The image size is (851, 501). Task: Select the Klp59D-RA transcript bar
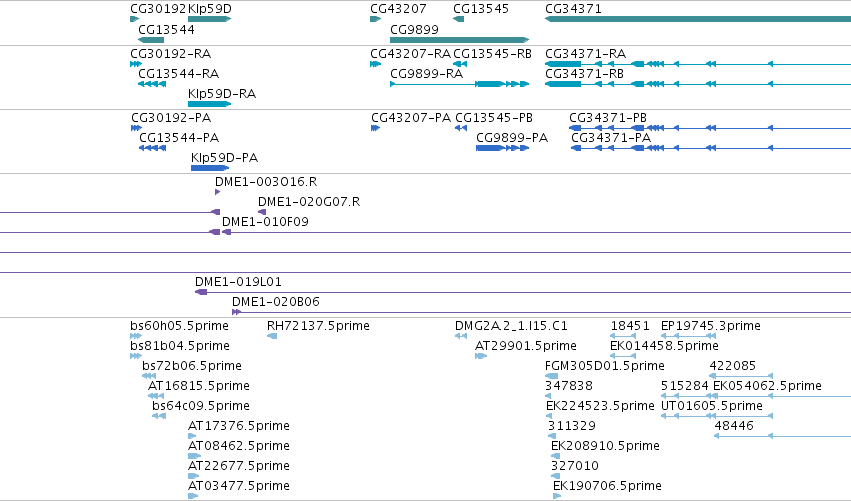[x=209, y=104]
